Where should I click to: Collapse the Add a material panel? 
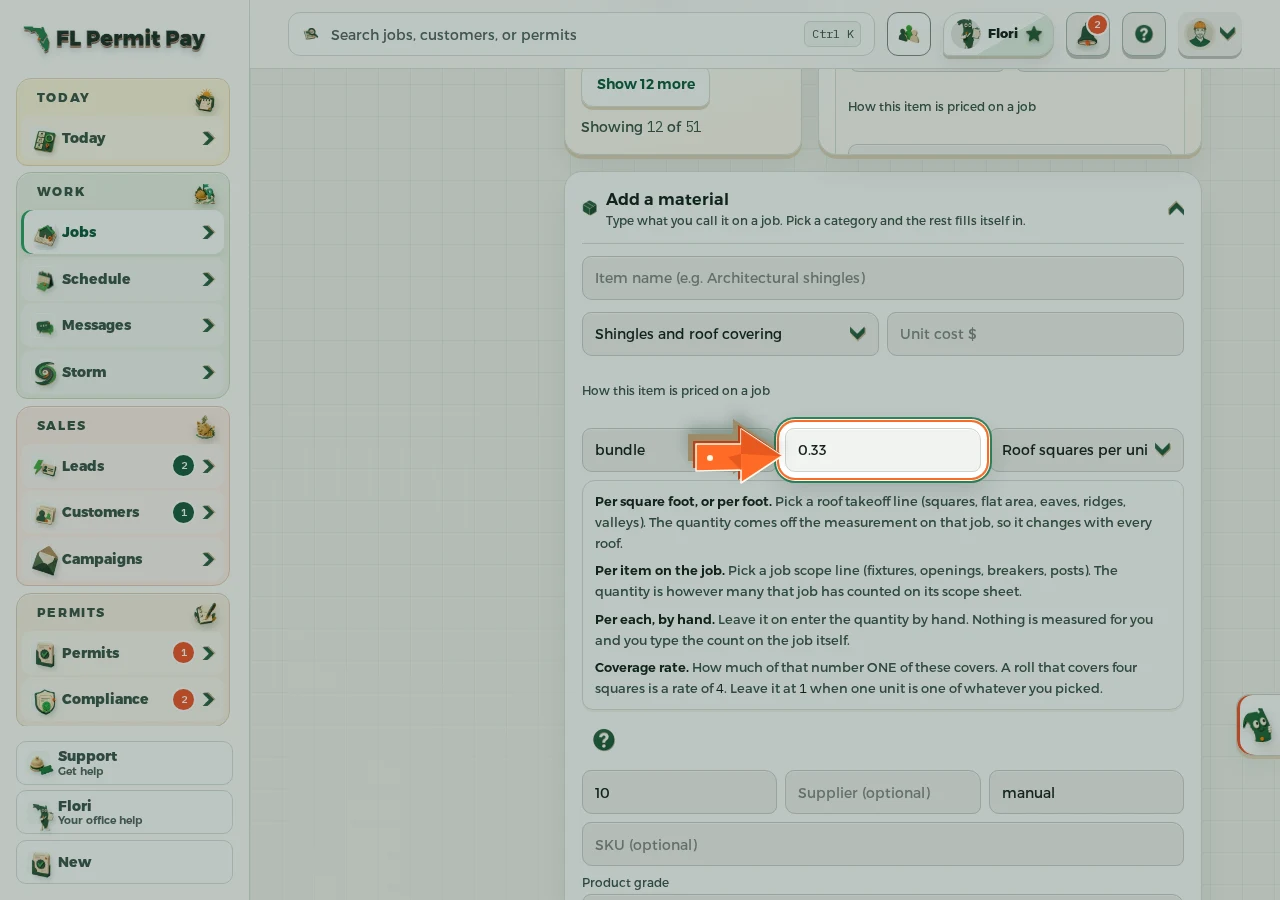(1176, 208)
